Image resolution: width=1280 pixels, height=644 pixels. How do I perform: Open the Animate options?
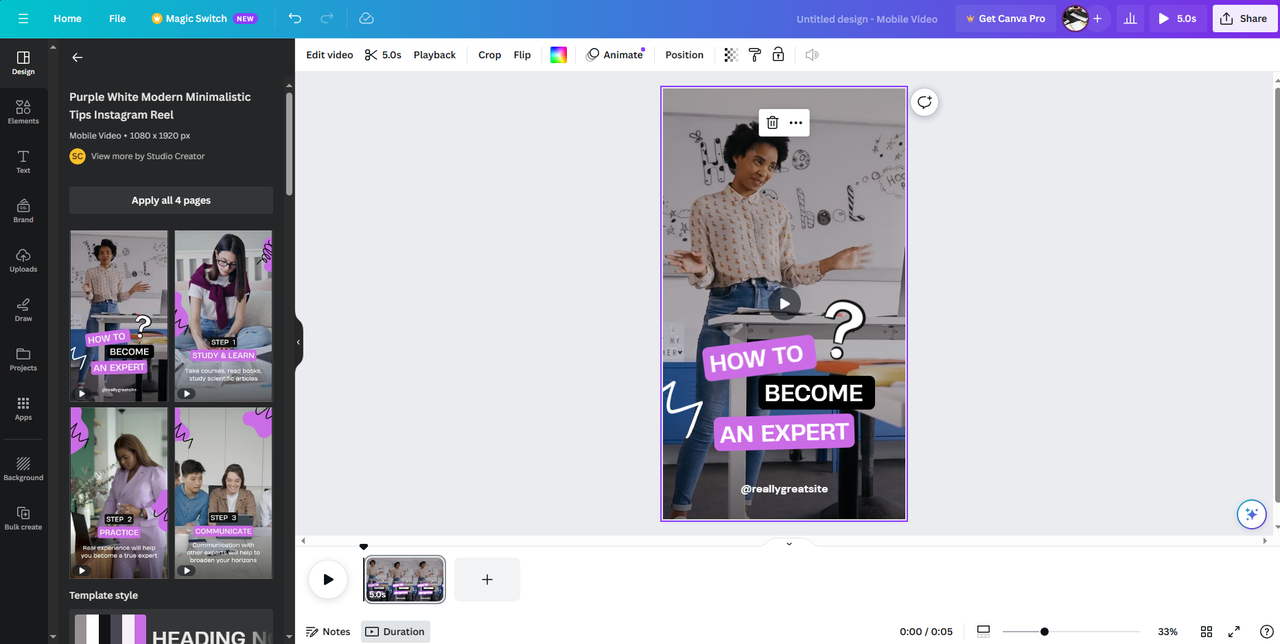pos(615,55)
